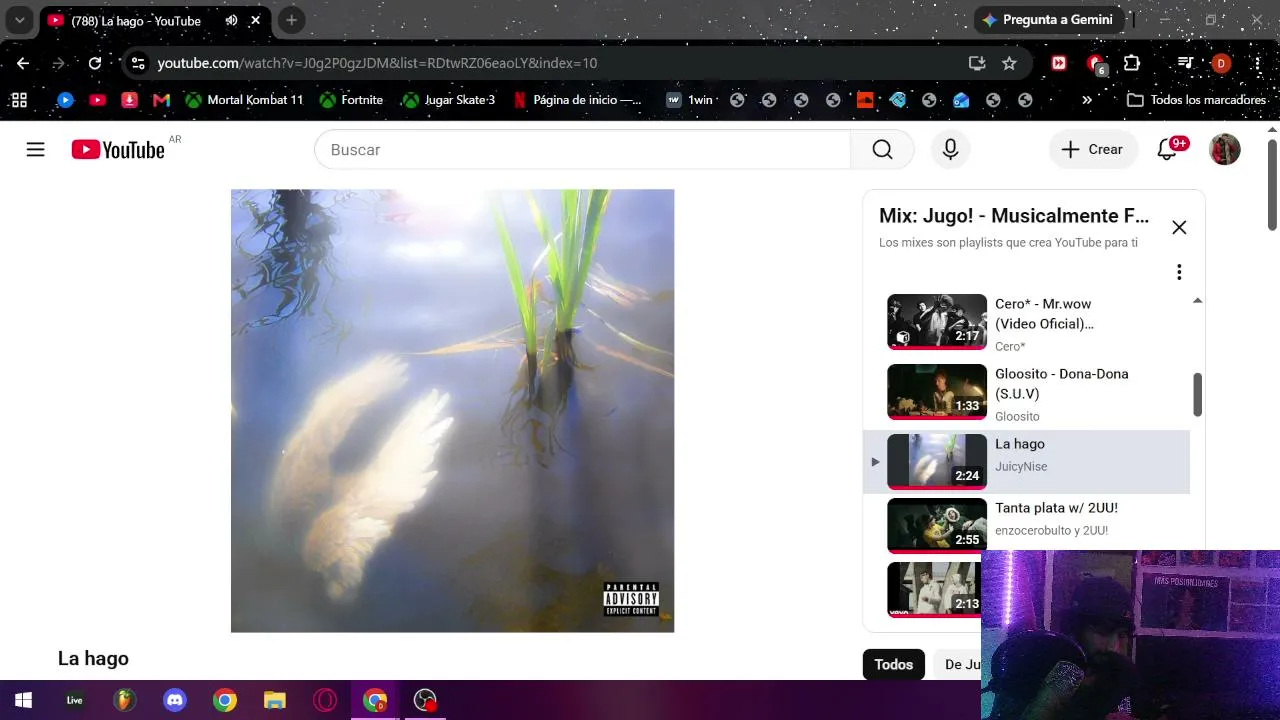
Task: Open the YouTube notifications bell
Action: pyautogui.click(x=1167, y=150)
